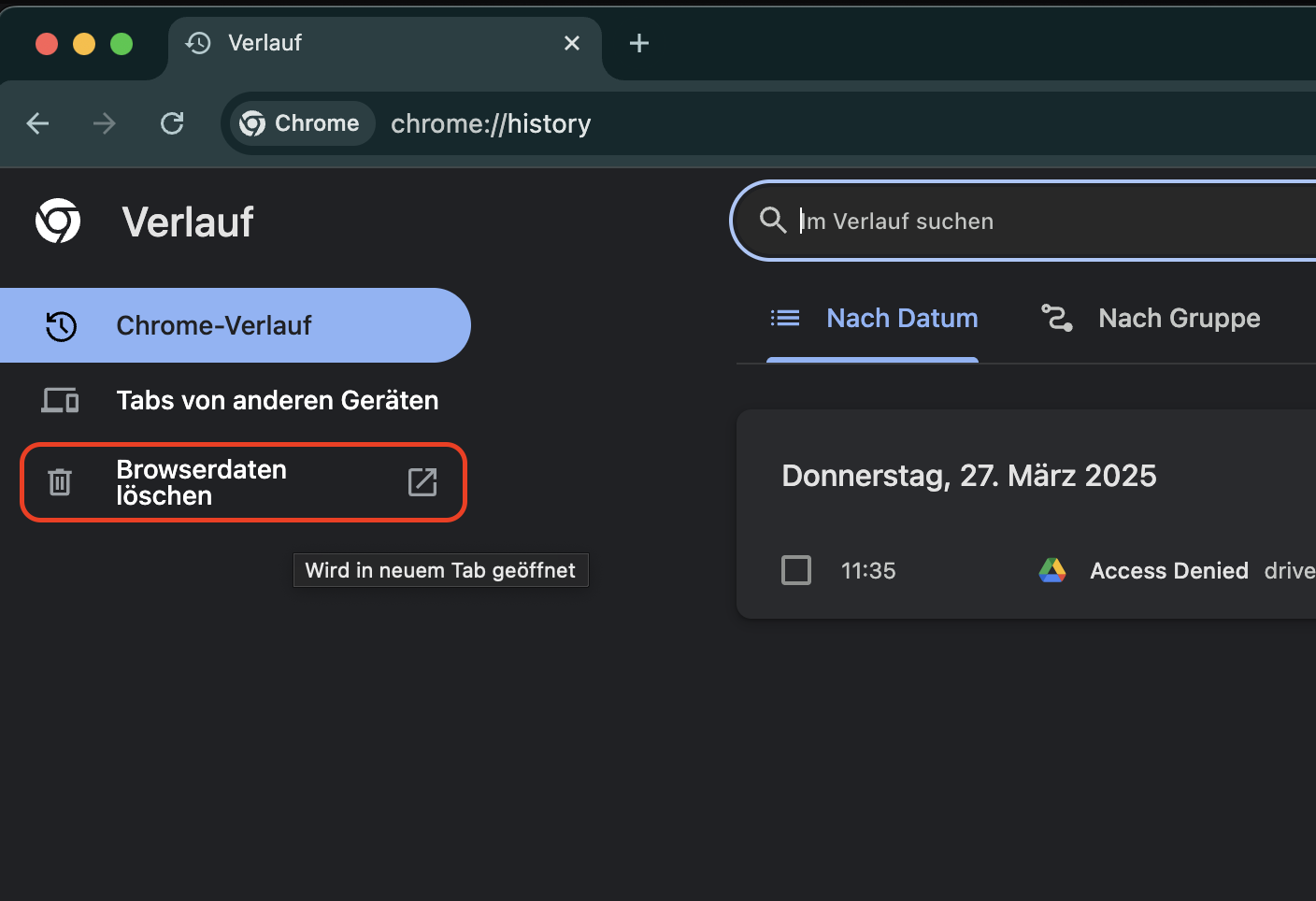Screen dimensions: 1316x901
Task: Click the Chrome logo in the sidebar header
Action: click(x=57, y=221)
